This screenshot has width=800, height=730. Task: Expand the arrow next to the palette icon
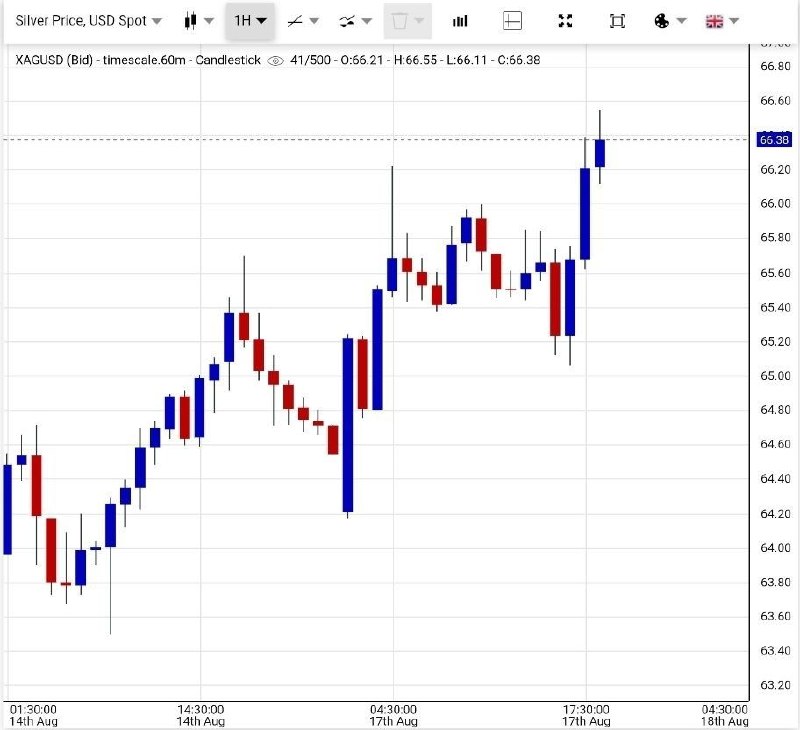point(681,21)
